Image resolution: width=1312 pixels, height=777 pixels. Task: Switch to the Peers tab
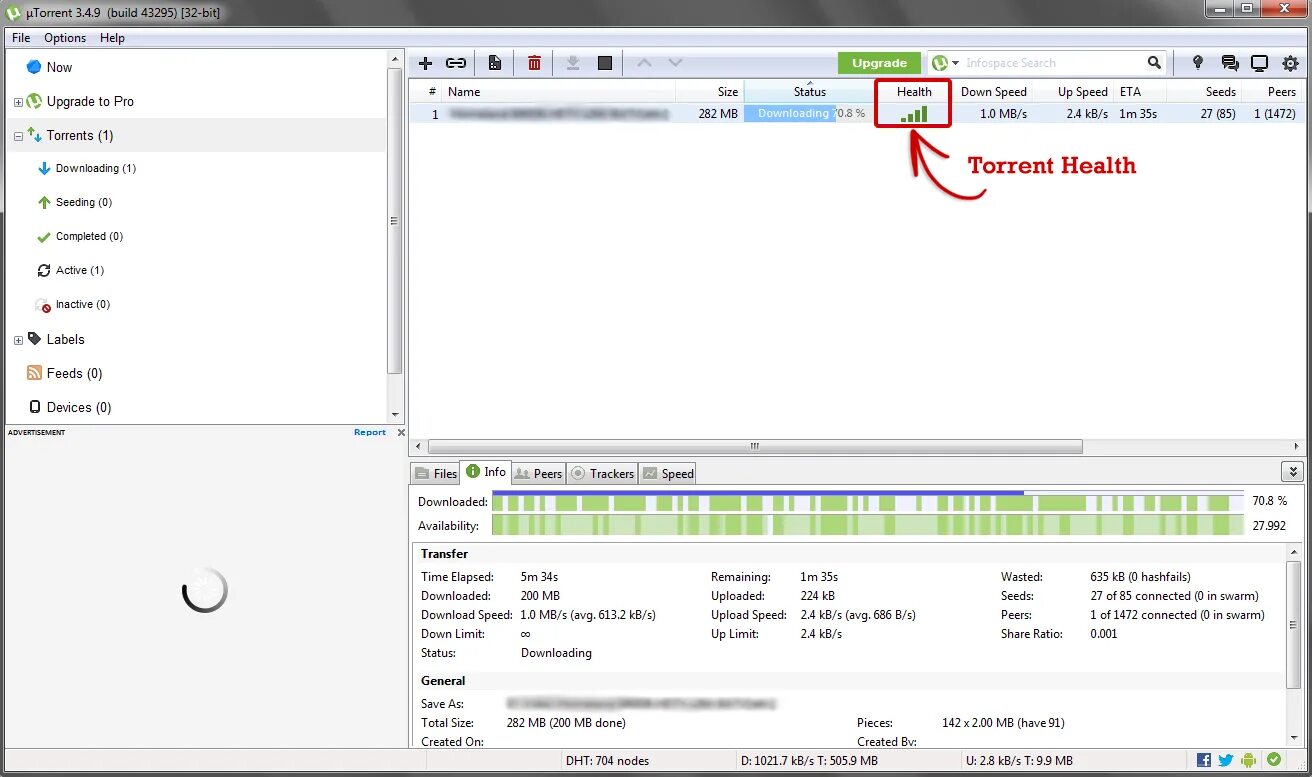[x=539, y=473]
